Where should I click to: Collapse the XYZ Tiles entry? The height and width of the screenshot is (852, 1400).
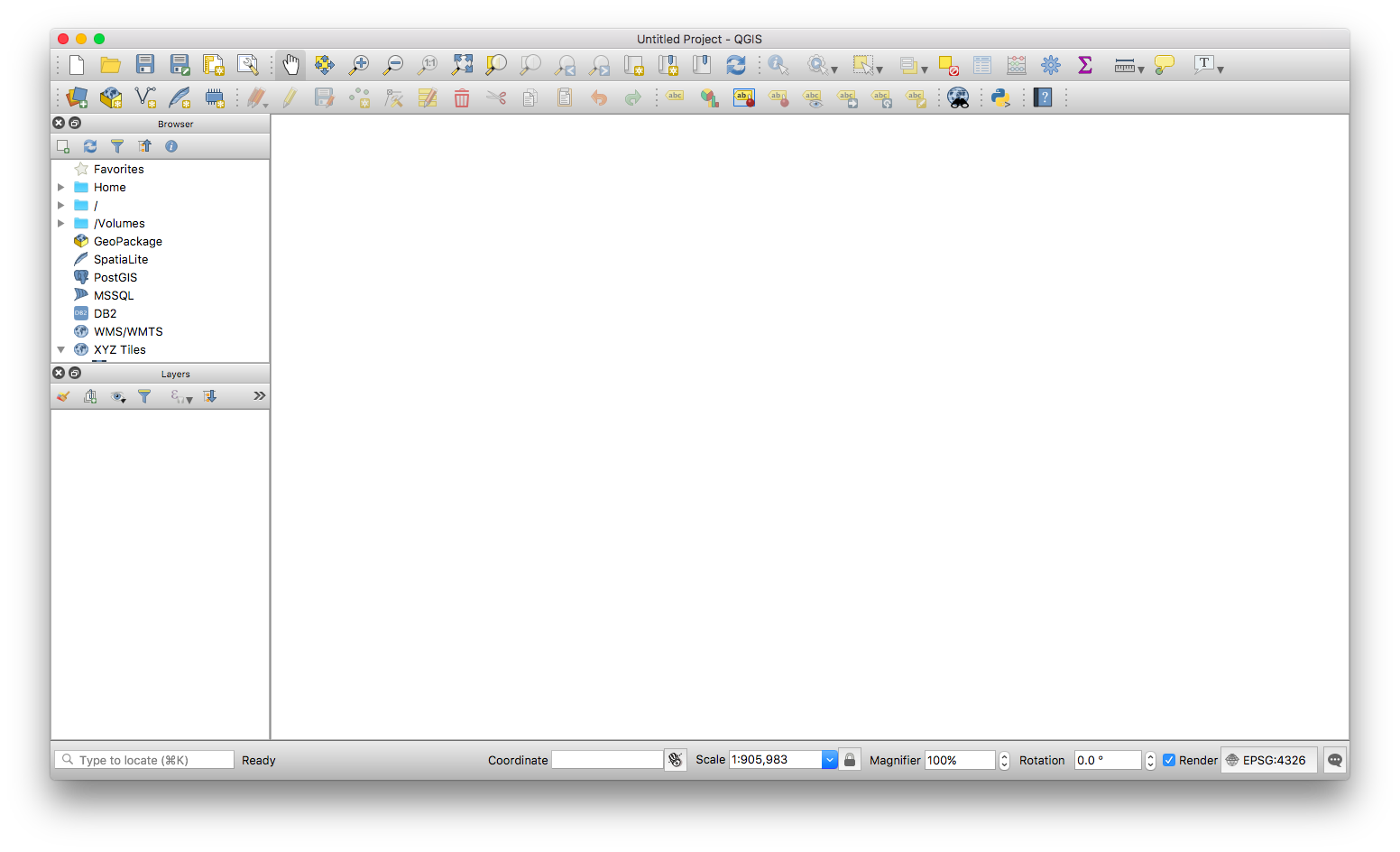61,349
